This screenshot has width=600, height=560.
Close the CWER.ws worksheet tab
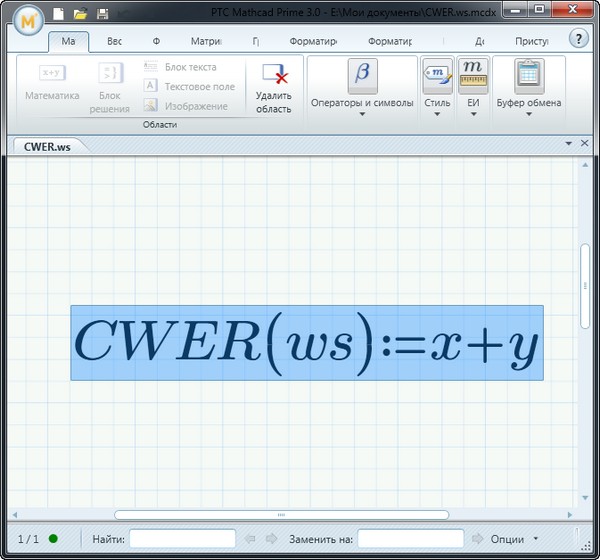point(584,144)
